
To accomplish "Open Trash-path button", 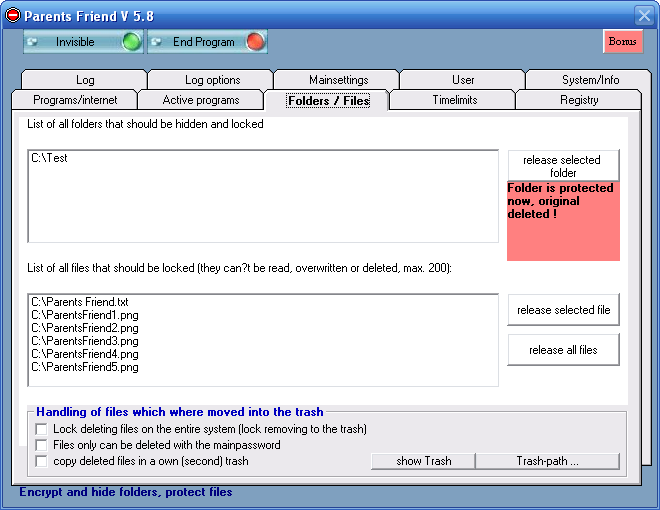I will coord(547,461).
